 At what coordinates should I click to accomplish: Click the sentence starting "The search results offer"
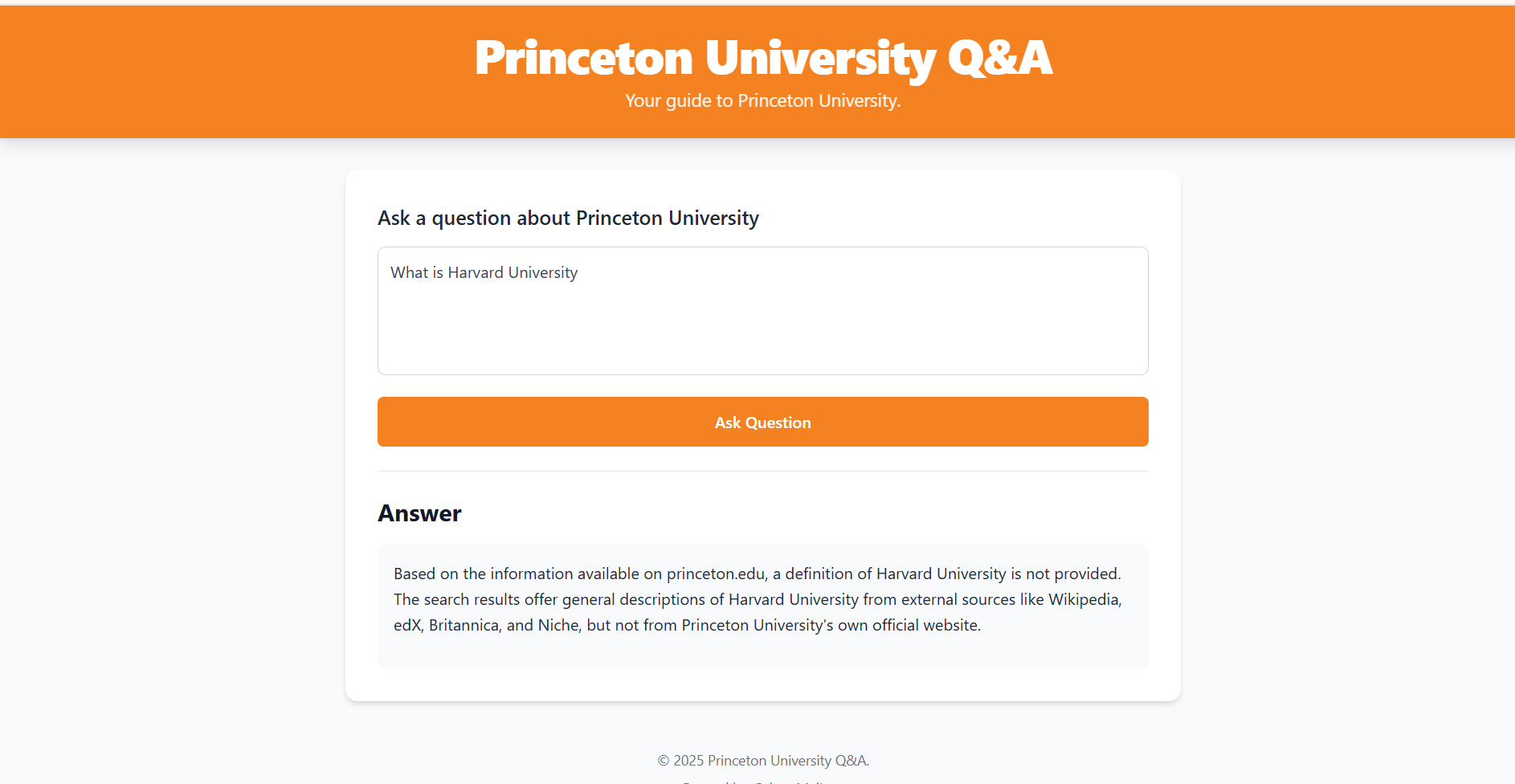pos(757,612)
